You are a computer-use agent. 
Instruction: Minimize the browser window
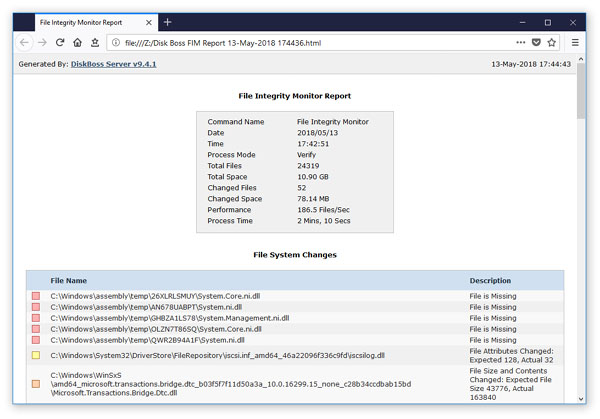pyautogui.click(x=522, y=23)
